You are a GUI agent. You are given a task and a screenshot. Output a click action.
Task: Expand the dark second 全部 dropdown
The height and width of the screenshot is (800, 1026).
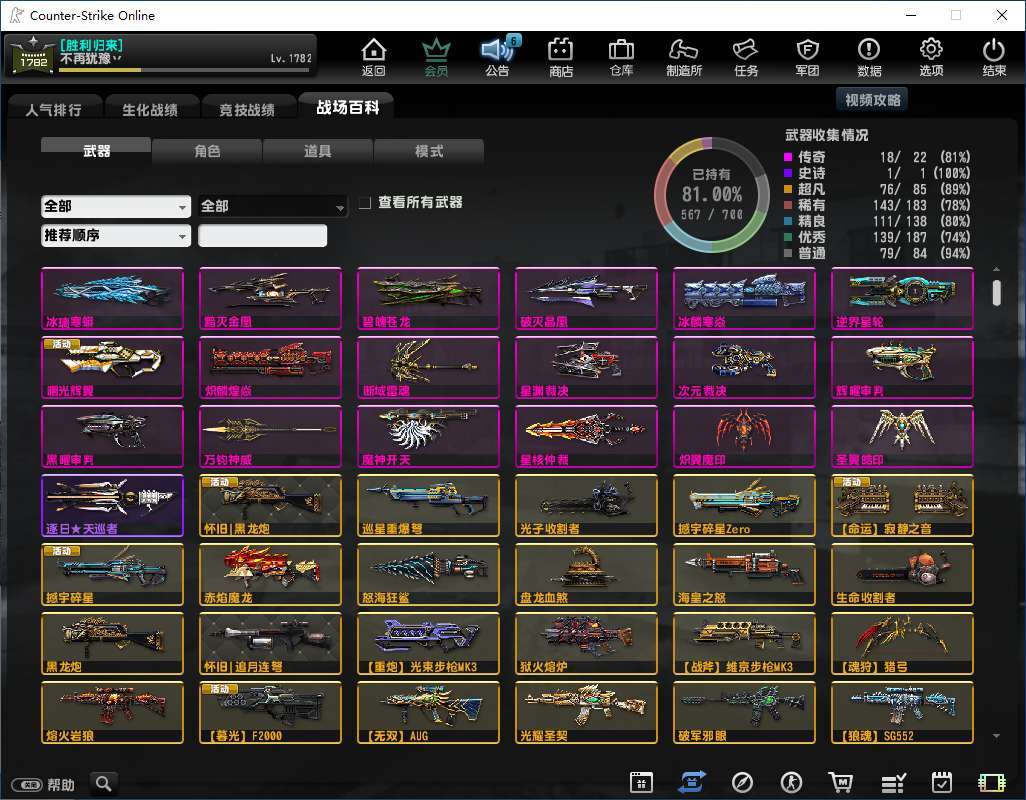[x=272, y=207]
